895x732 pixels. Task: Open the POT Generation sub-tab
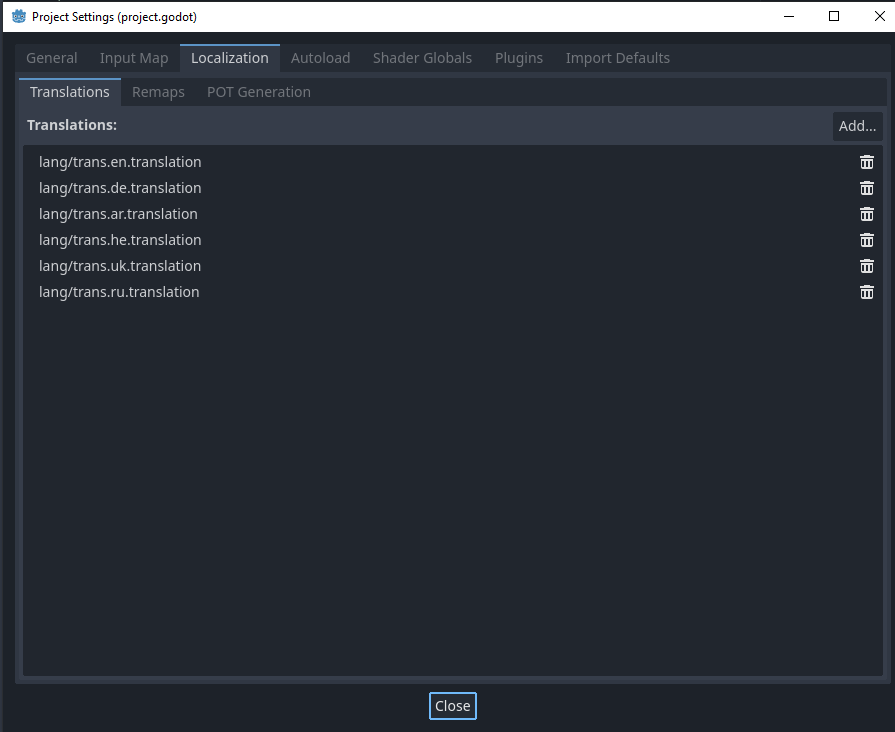coord(259,92)
